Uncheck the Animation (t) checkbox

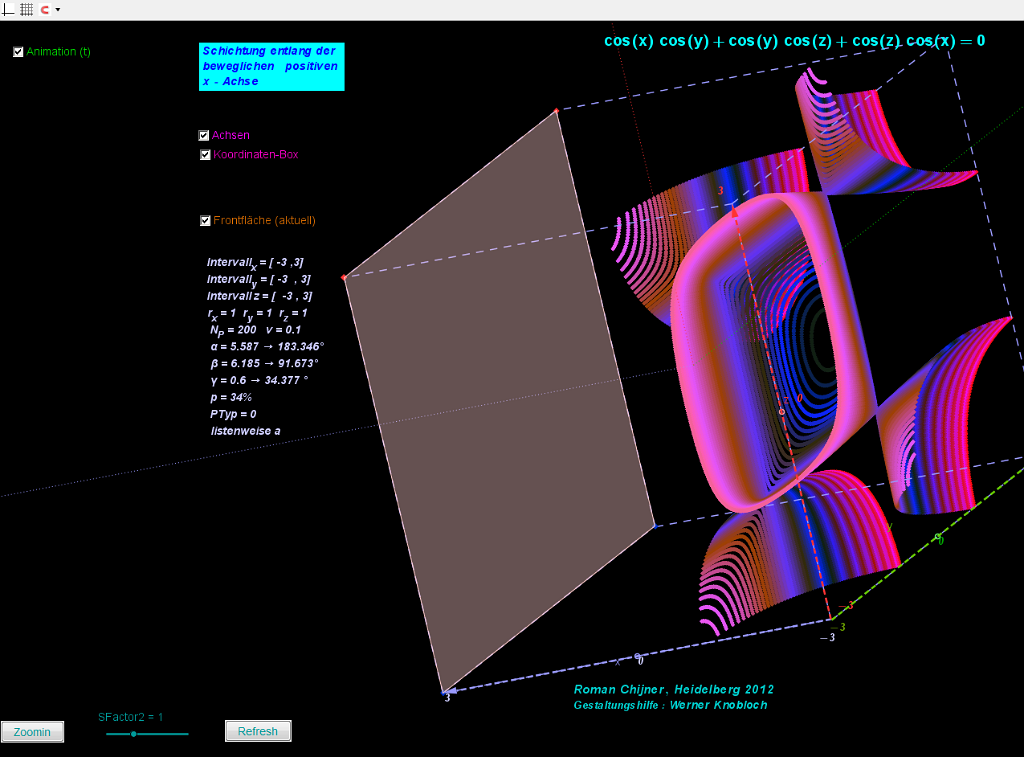point(18,52)
